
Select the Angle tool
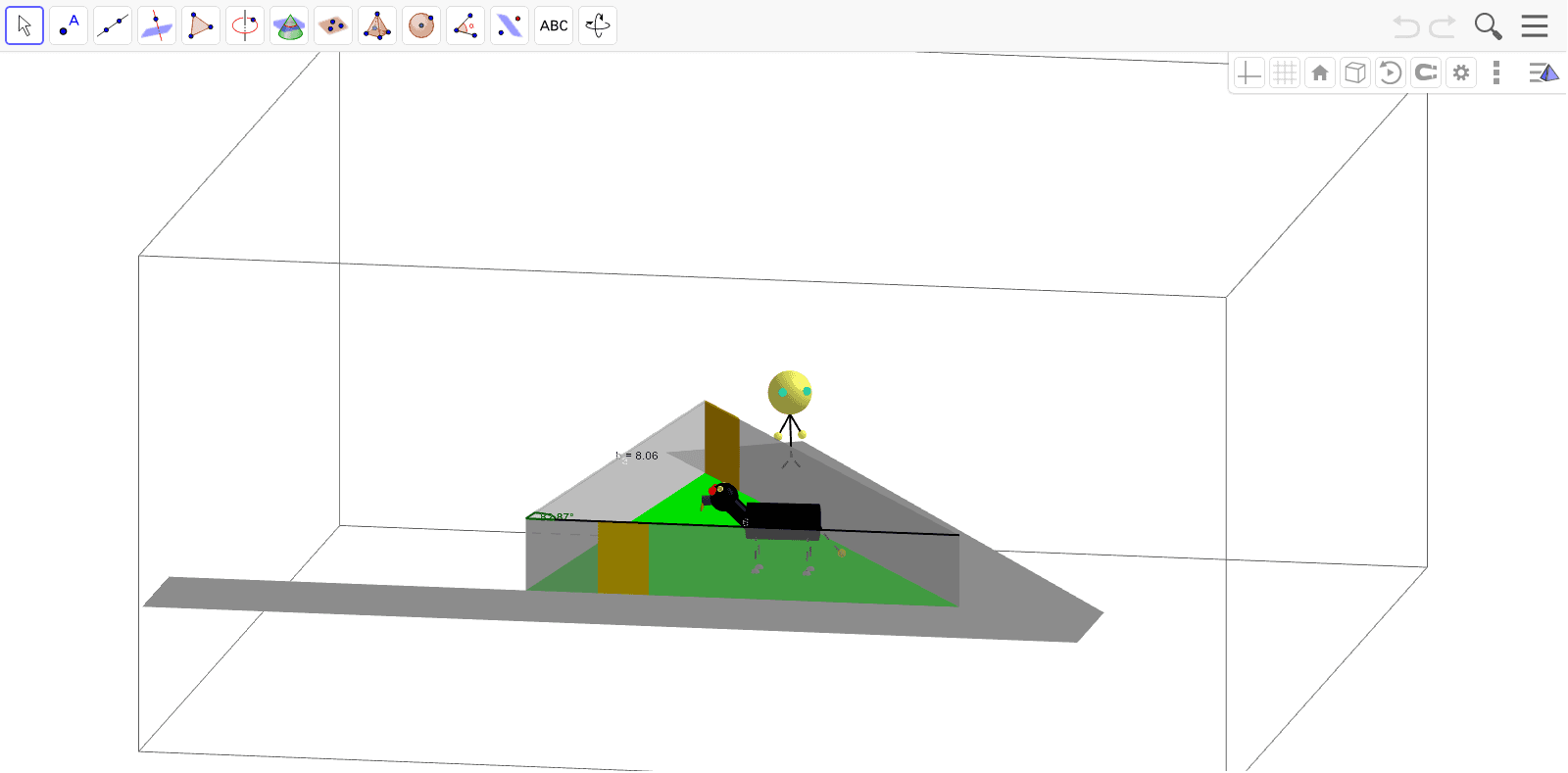click(465, 25)
